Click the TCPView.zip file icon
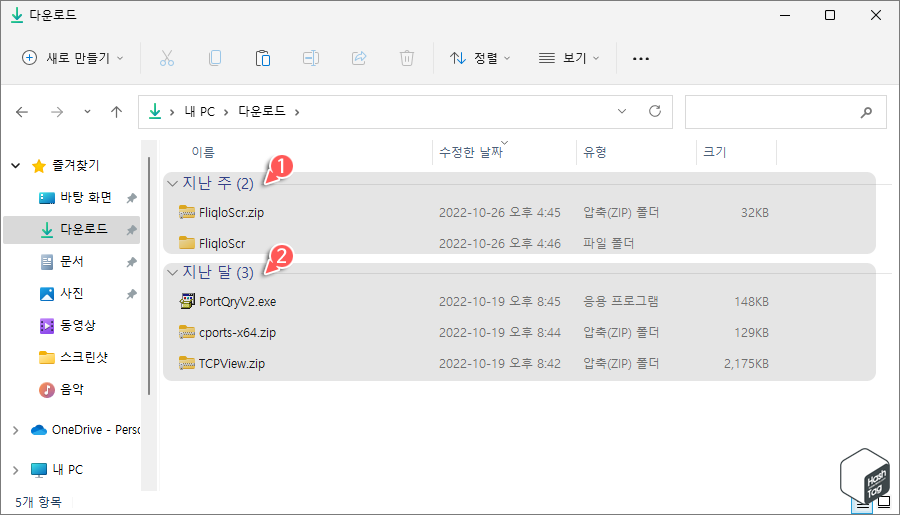This screenshot has width=900, height=515. (187, 363)
